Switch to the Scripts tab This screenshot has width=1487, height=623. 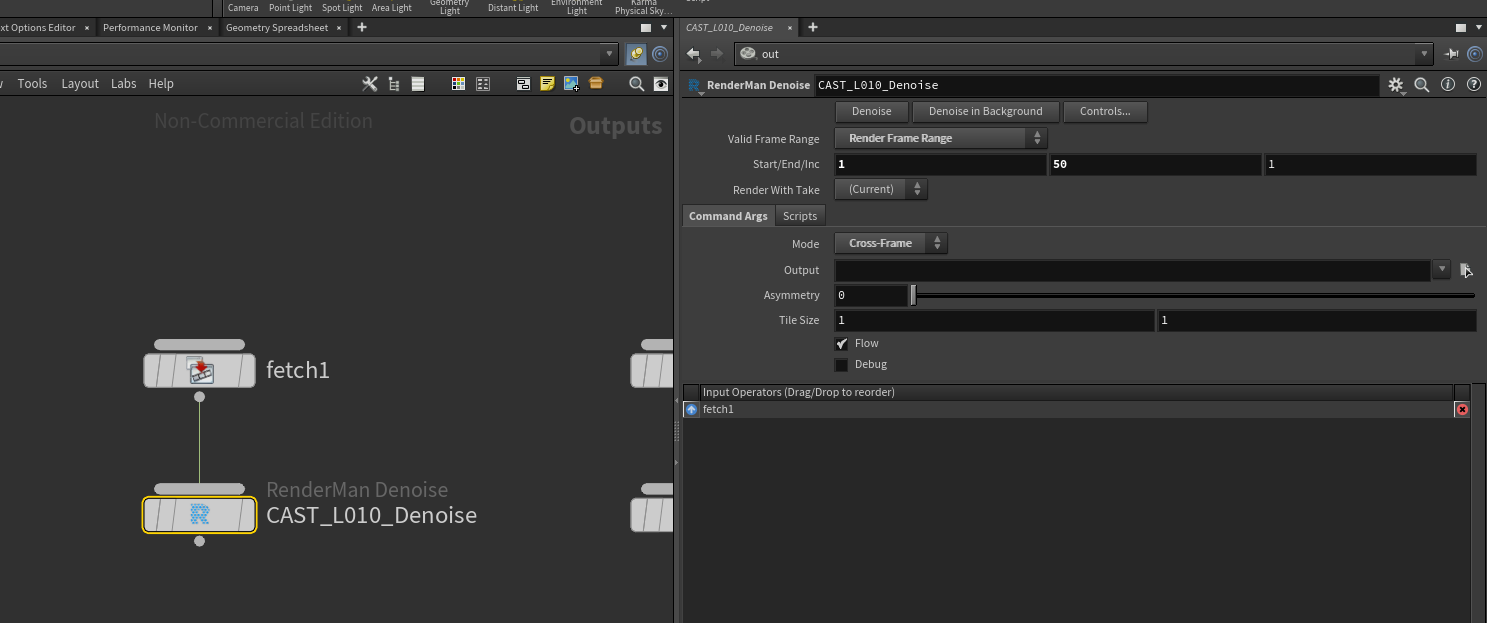pyautogui.click(x=800, y=216)
